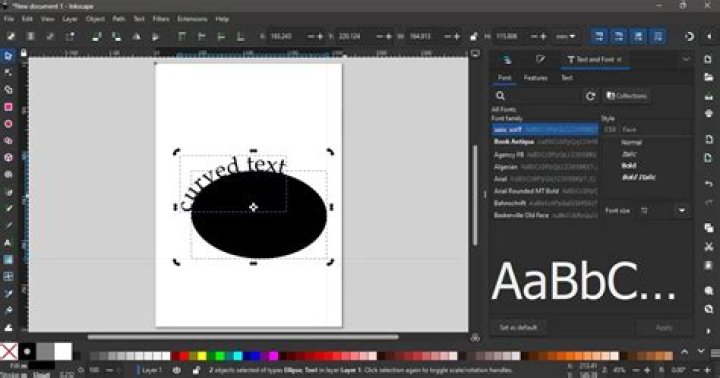720x378 pixels.
Task: Close the Text and Font tab
Action: coord(619,60)
